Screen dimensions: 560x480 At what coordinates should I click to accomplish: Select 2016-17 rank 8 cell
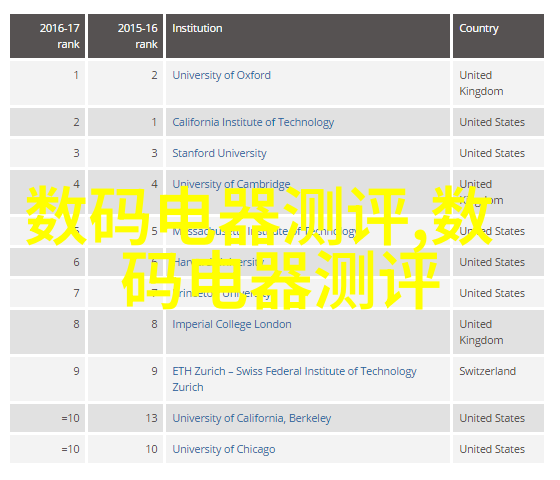48,332
